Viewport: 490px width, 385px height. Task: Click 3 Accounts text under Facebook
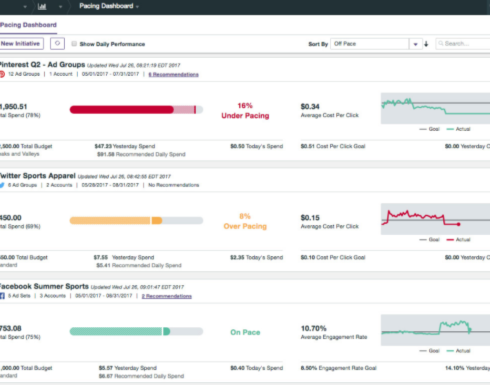pyautogui.click(x=53, y=296)
